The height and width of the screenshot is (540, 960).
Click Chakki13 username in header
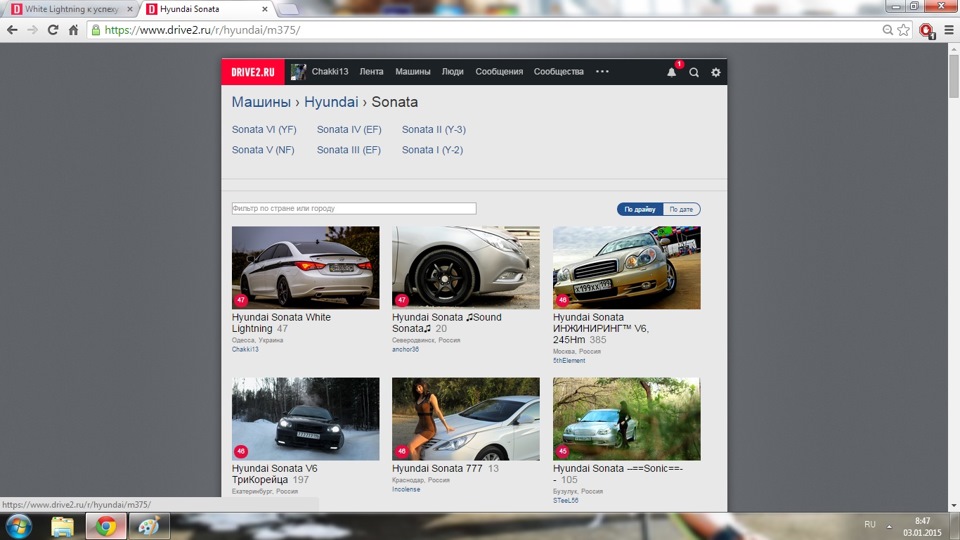329,72
